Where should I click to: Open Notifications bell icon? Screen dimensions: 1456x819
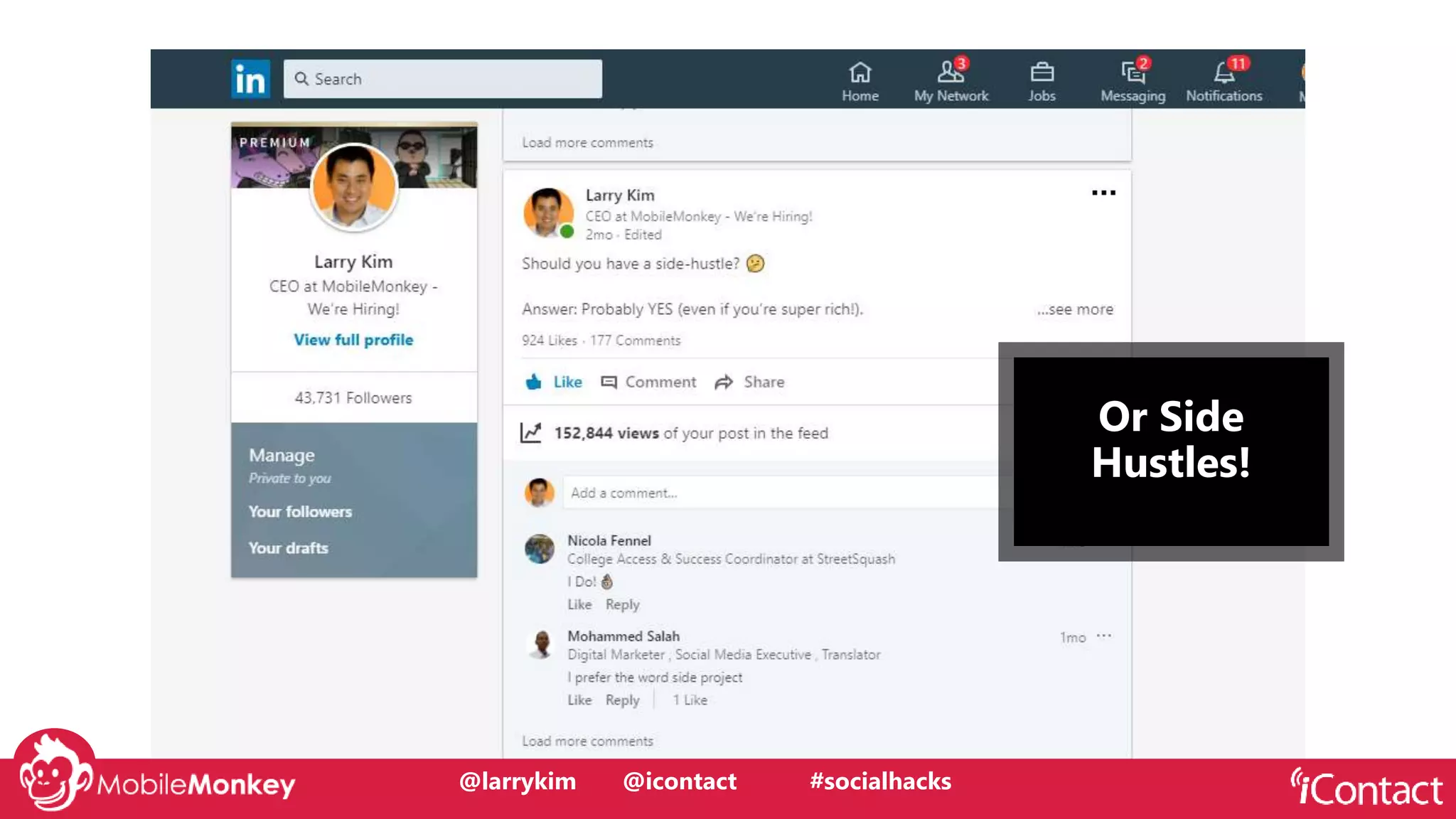pos(1224,72)
